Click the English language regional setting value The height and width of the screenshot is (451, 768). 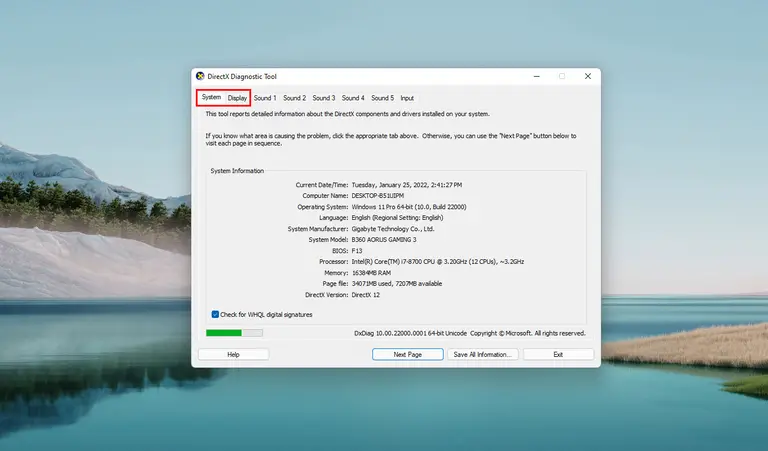pos(397,218)
